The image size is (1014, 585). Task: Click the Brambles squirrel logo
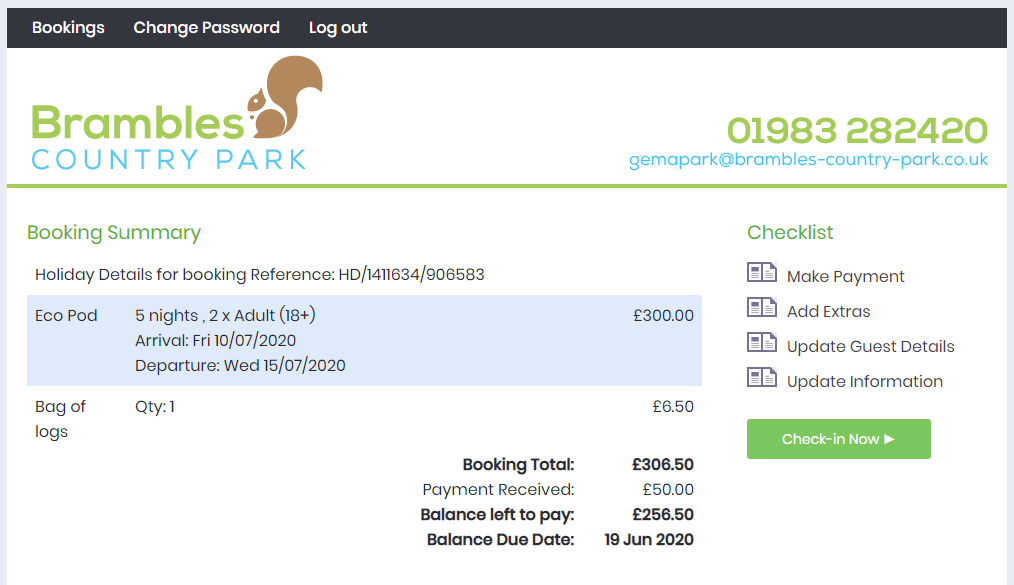tap(285, 98)
